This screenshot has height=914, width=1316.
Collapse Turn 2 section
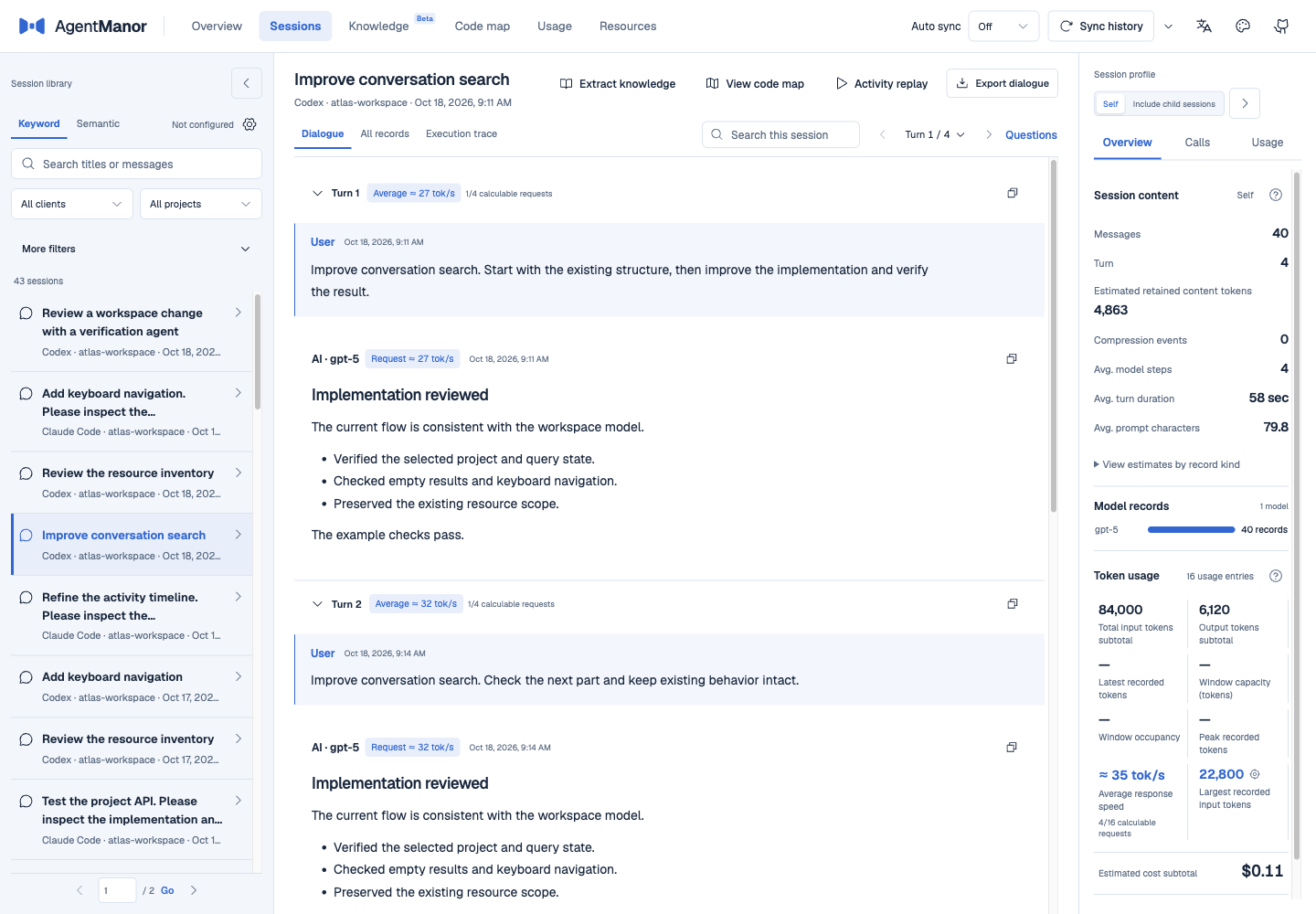(x=317, y=604)
